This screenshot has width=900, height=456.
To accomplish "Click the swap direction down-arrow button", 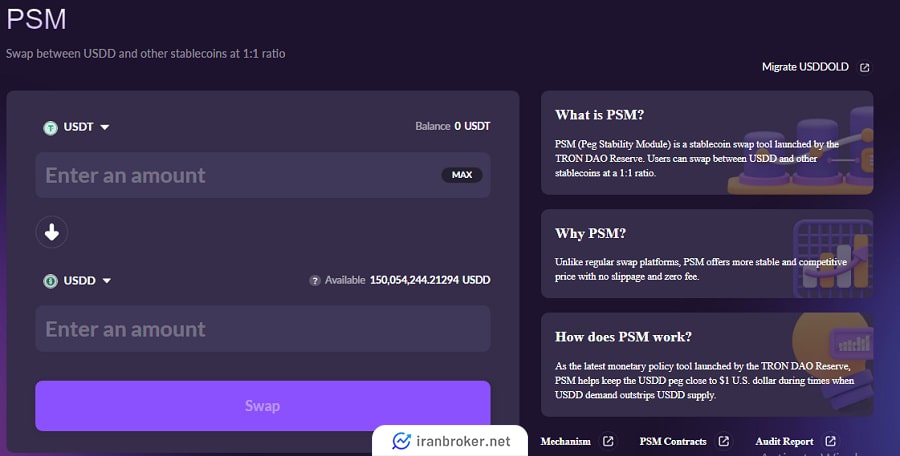I will point(52,232).
